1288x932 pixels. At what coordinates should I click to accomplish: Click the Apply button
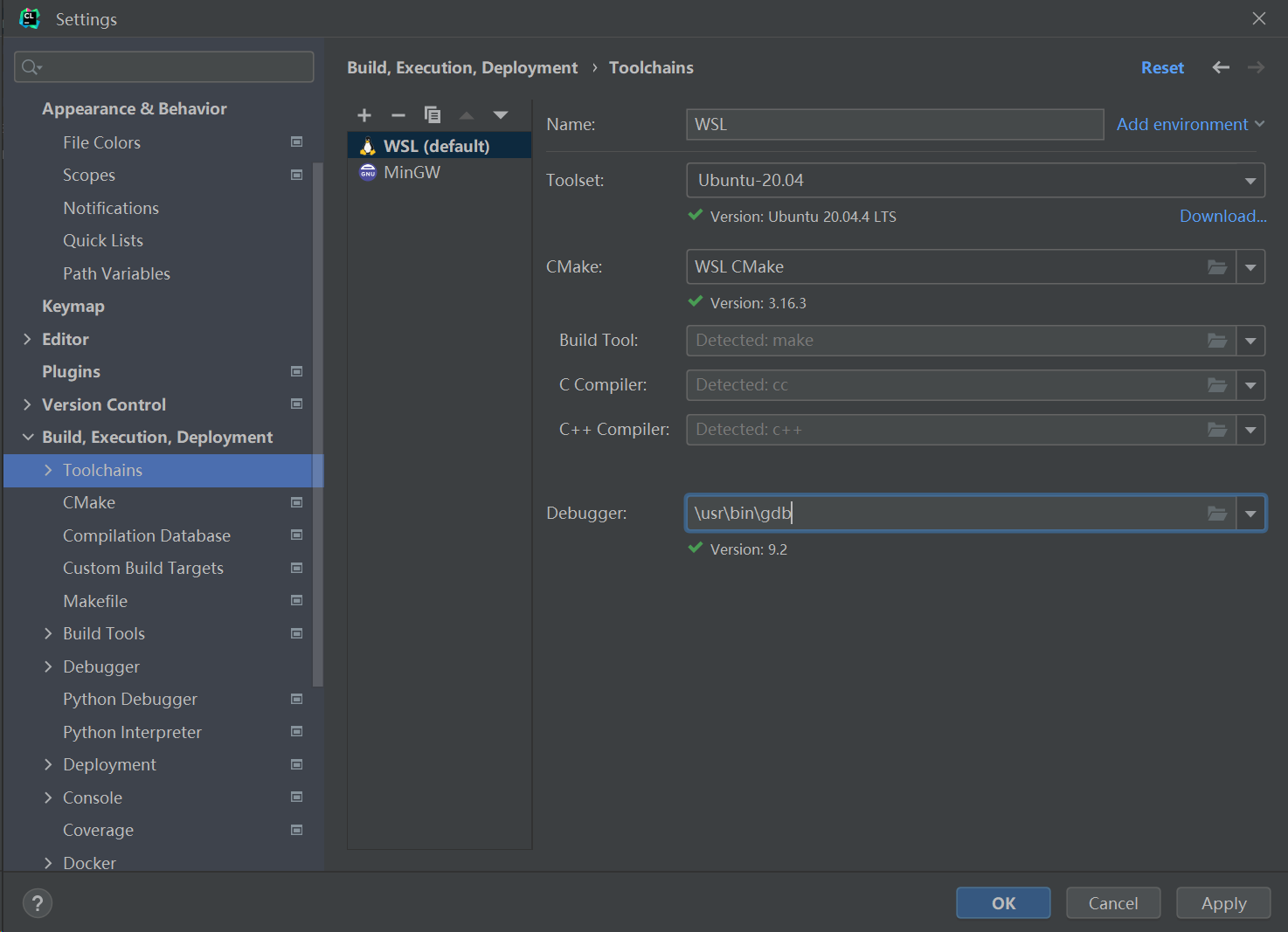tap(1223, 903)
